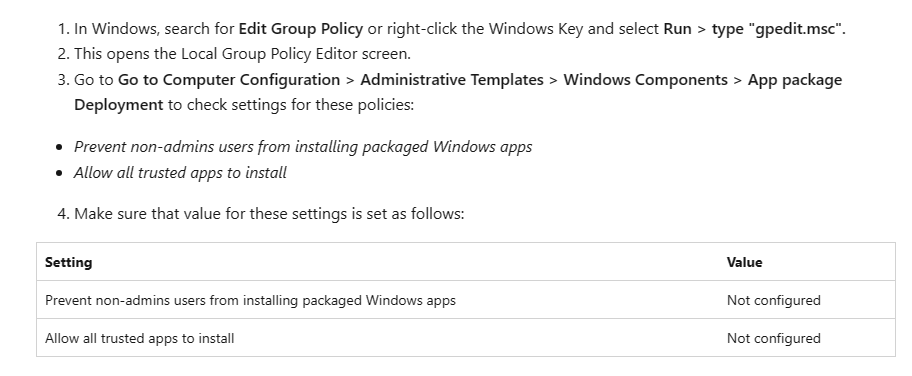Click the bold text "Edit Group Policy"

(x=301, y=29)
